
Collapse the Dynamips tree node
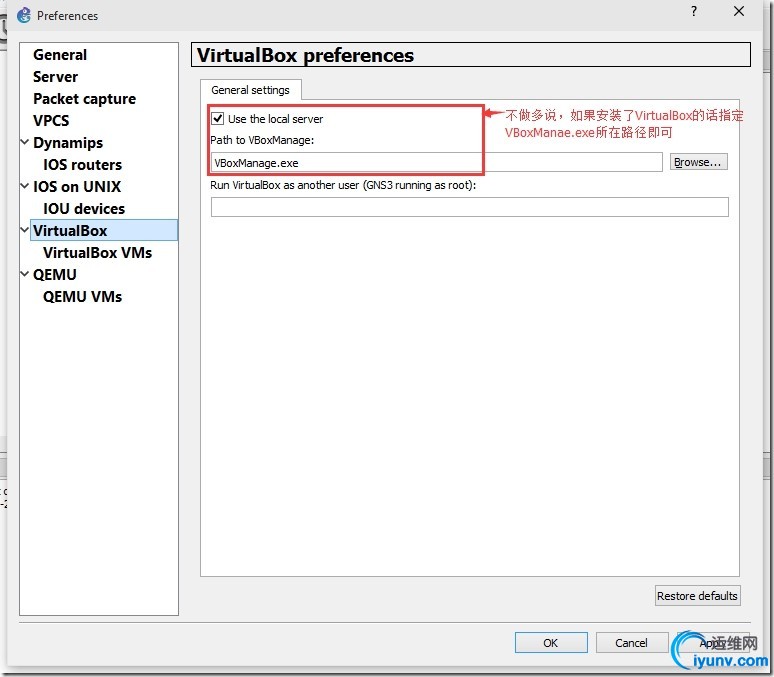(x=25, y=142)
